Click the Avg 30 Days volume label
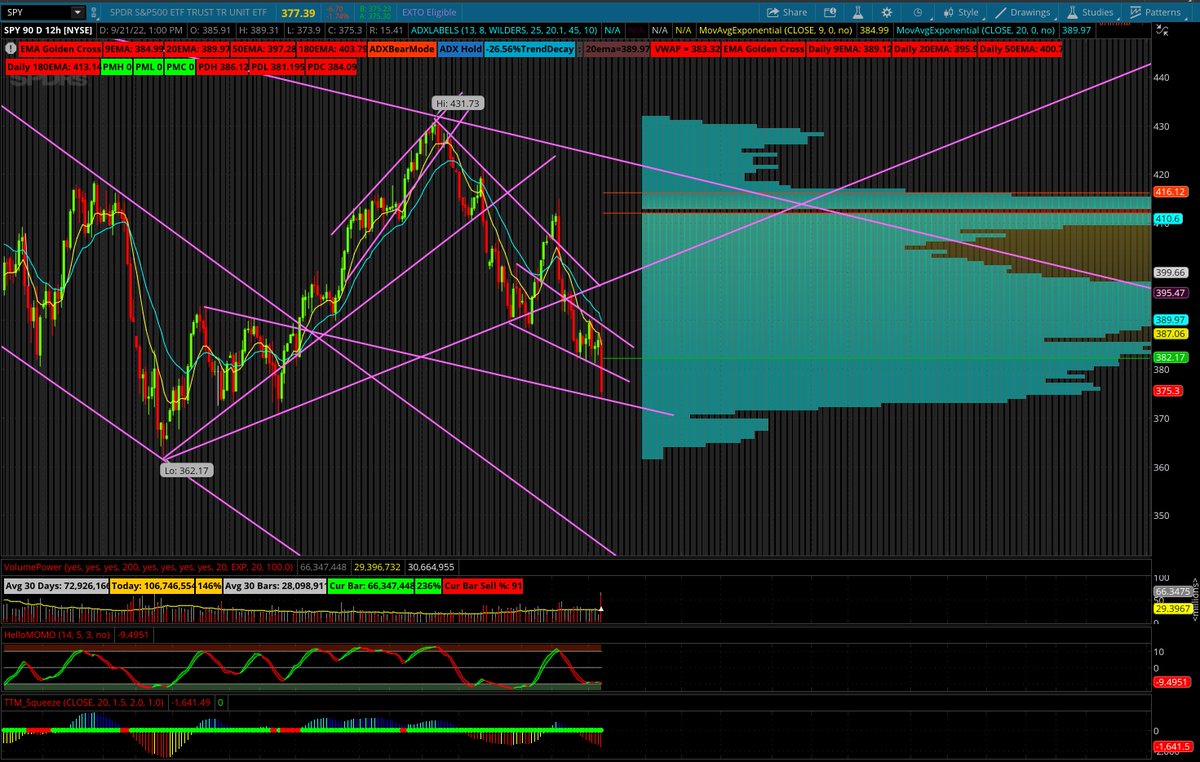 tap(56, 585)
